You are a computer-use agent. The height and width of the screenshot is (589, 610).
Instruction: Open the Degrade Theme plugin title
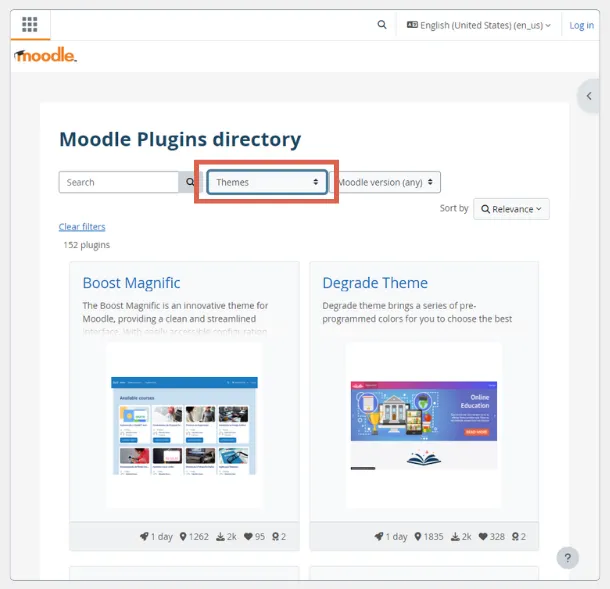(x=375, y=283)
